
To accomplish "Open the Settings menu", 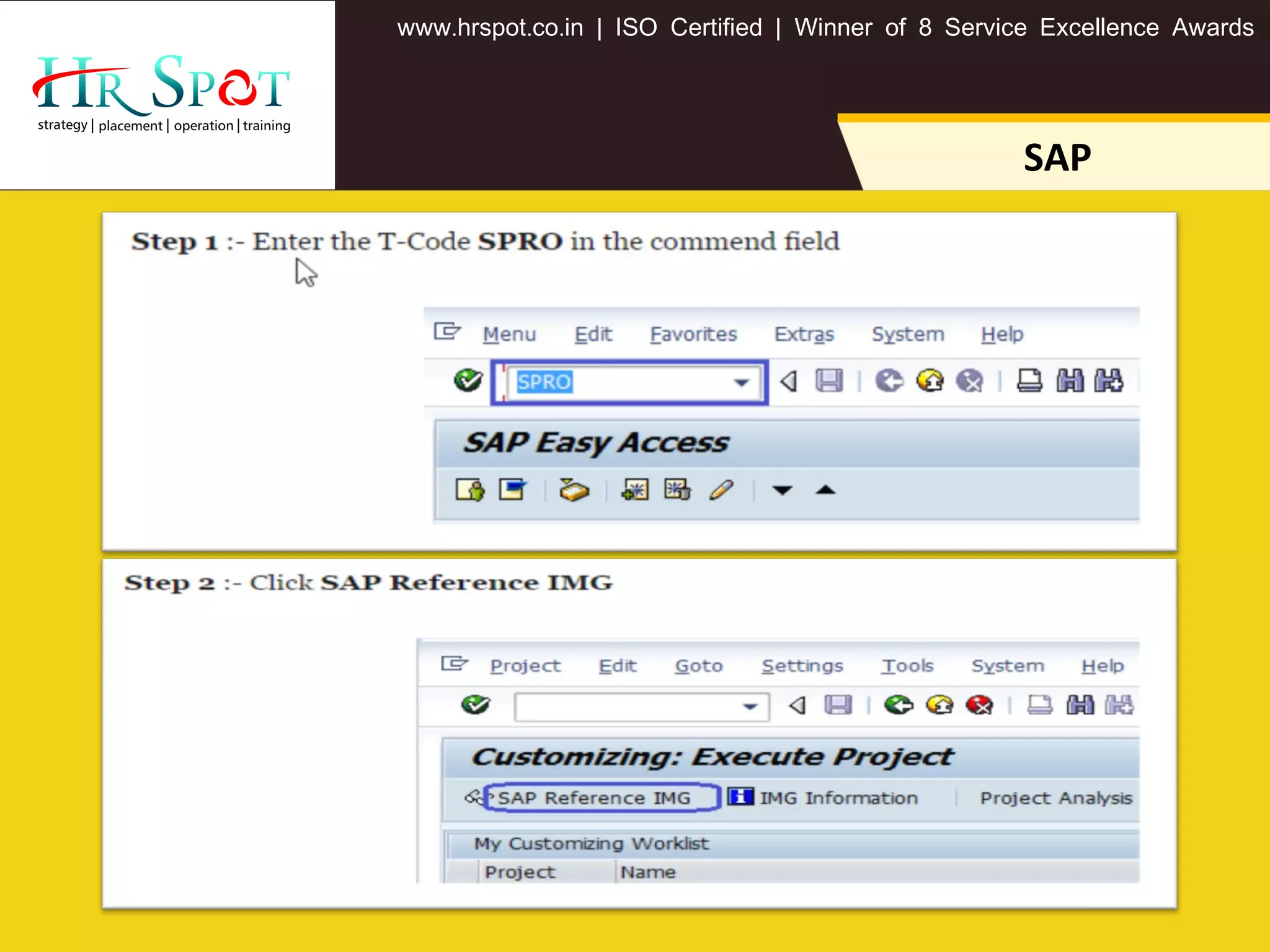I will 802,666.
